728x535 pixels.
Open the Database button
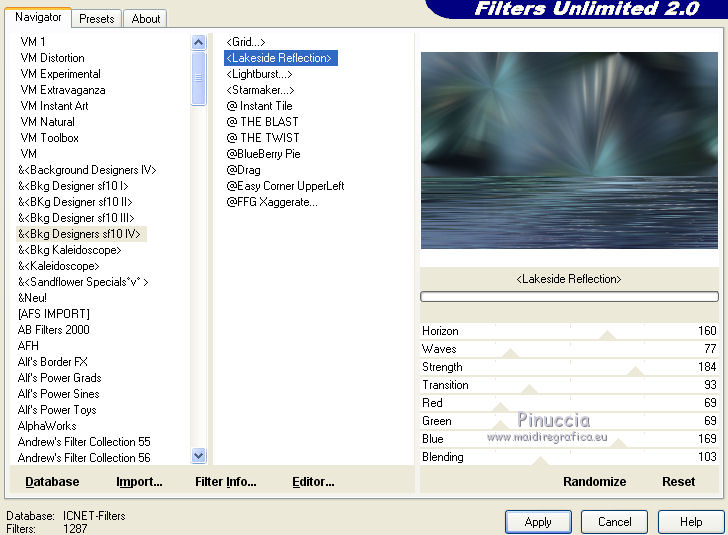pyautogui.click(x=52, y=482)
